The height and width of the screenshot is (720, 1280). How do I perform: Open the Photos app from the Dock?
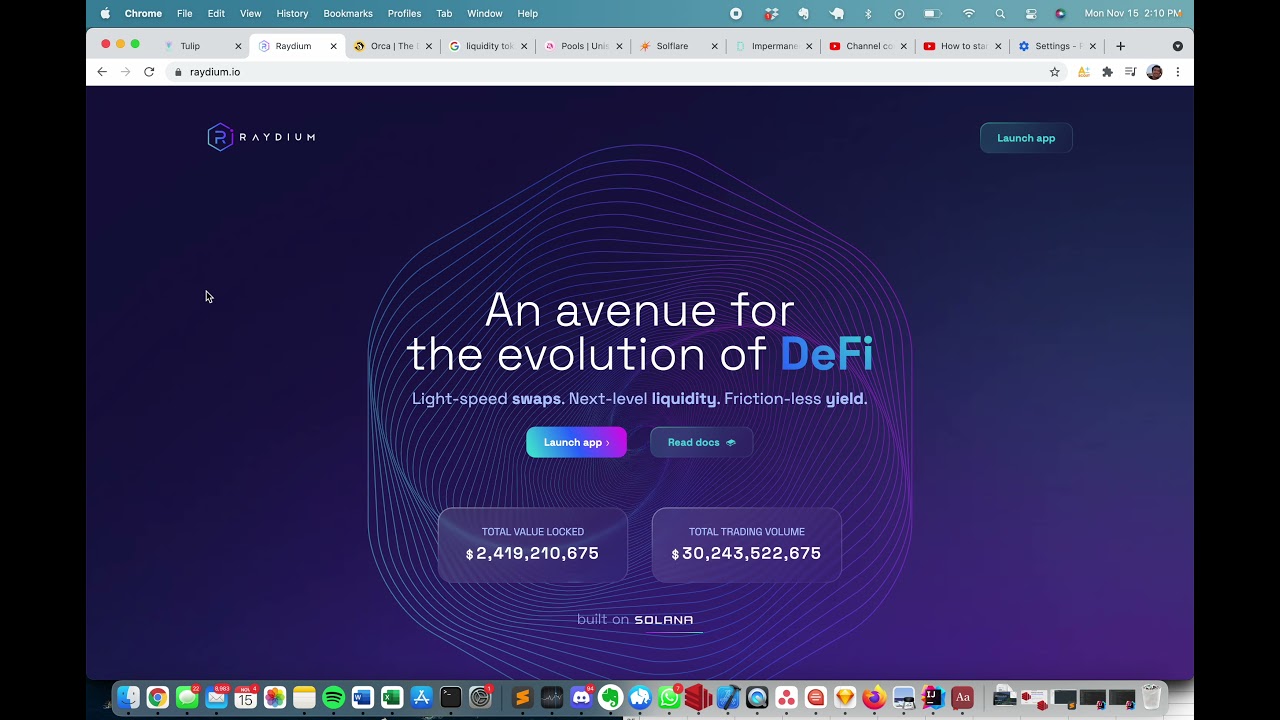[275, 697]
